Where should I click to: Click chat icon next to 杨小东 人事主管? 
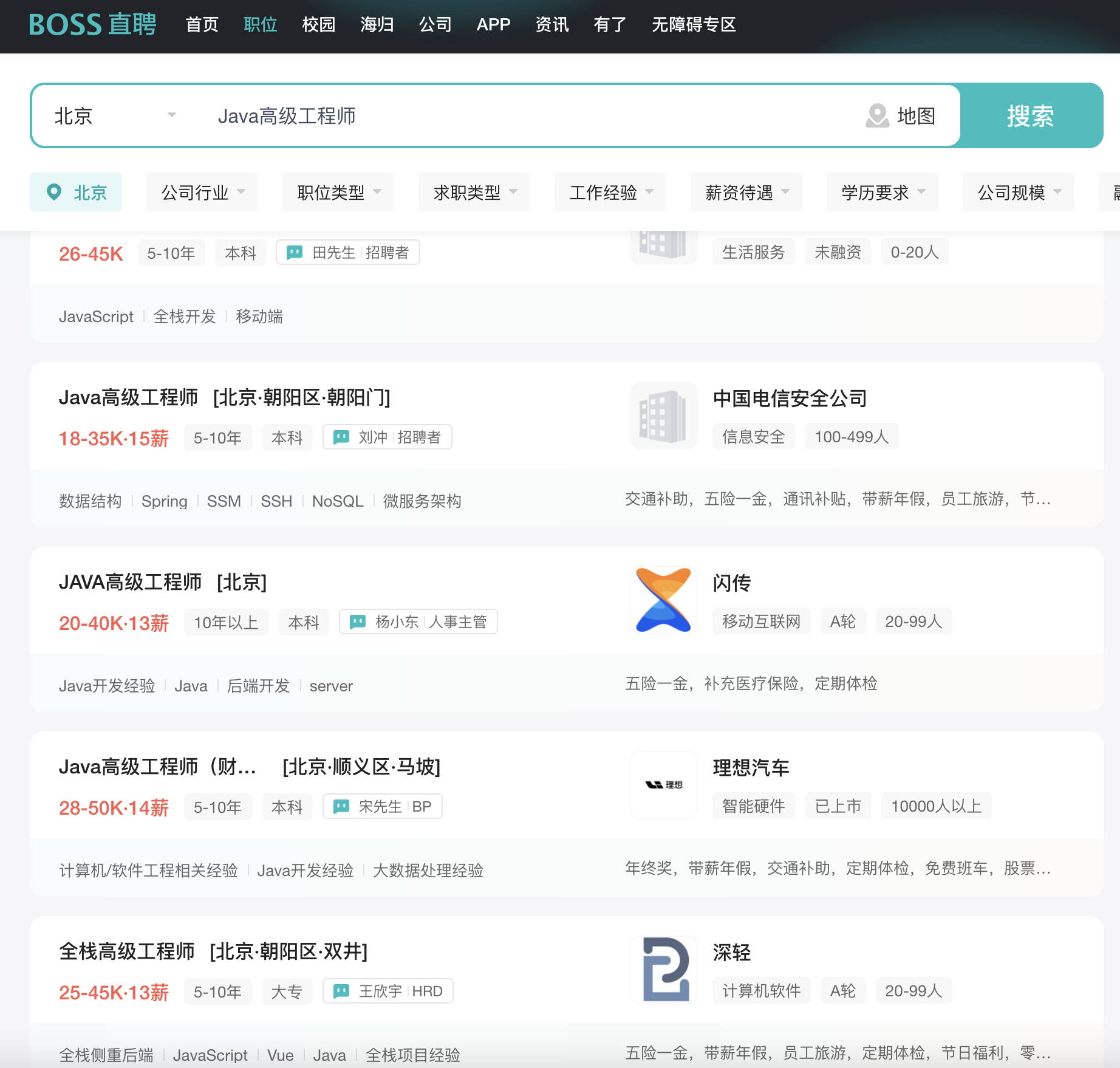[358, 621]
